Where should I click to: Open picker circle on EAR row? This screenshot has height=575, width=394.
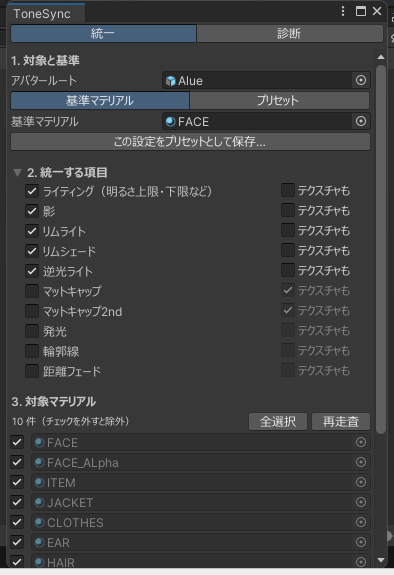tap(361, 542)
